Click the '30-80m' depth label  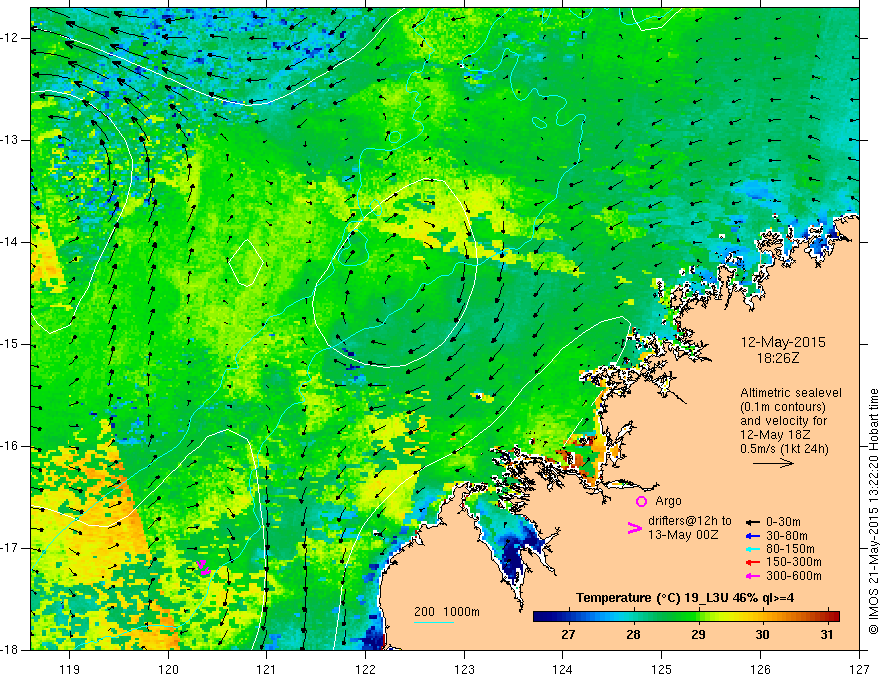pos(787,535)
